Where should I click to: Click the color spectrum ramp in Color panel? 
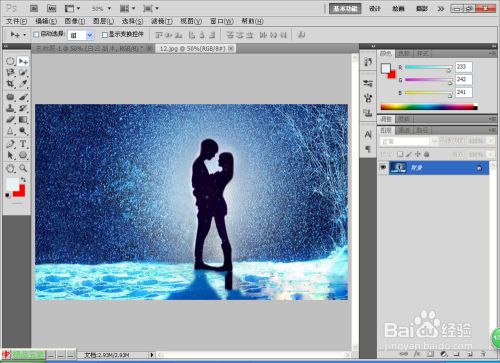pos(429,107)
